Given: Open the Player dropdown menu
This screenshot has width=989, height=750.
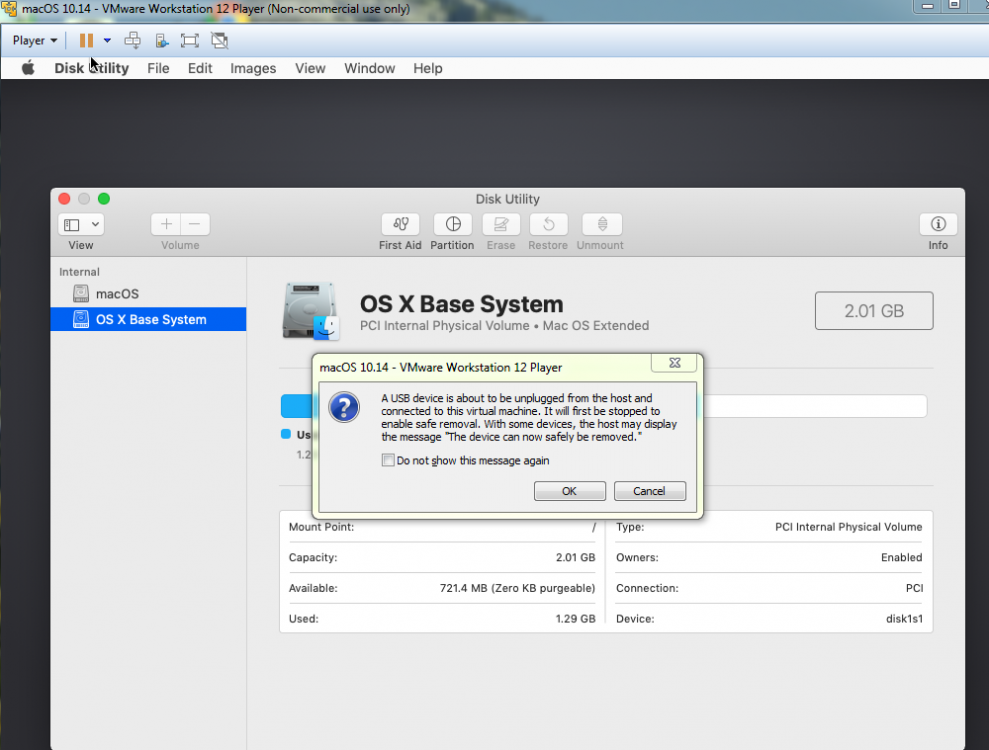Looking at the screenshot, I should click(35, 40).
